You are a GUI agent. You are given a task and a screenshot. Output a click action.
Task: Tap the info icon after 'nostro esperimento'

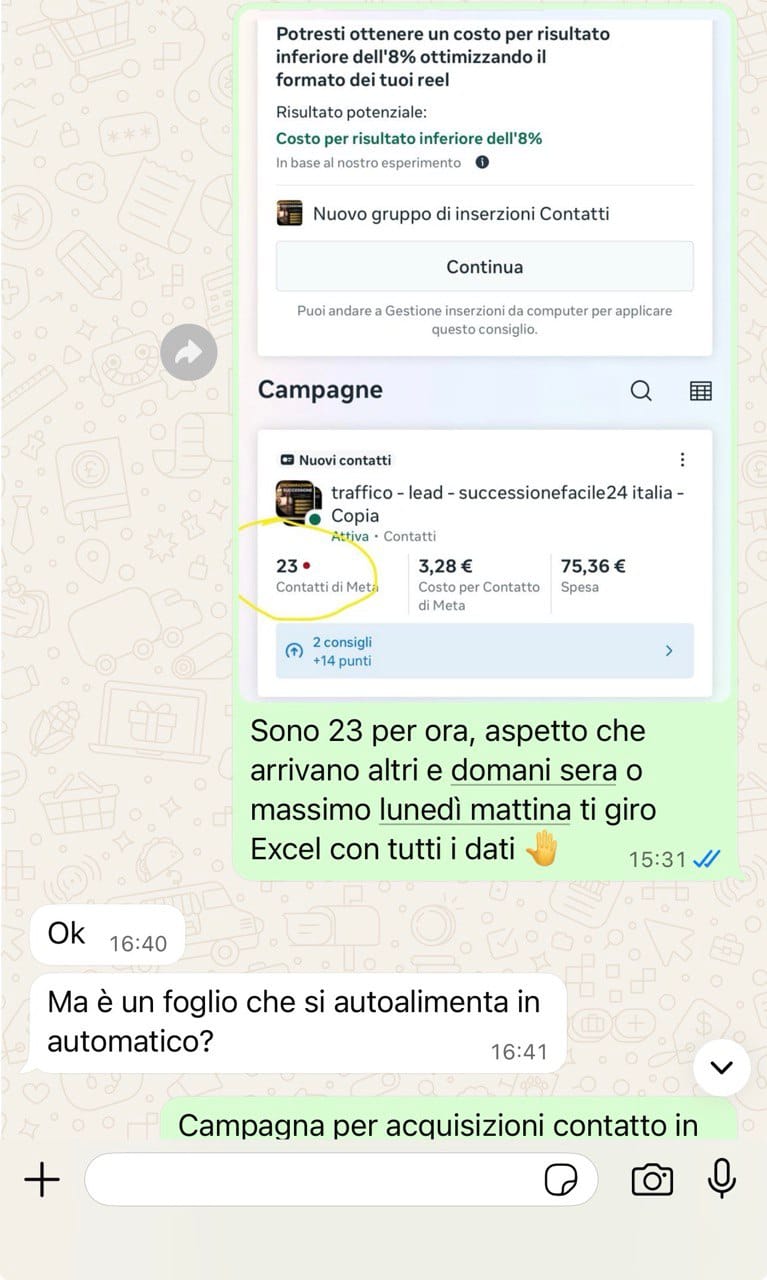point(482,162)
